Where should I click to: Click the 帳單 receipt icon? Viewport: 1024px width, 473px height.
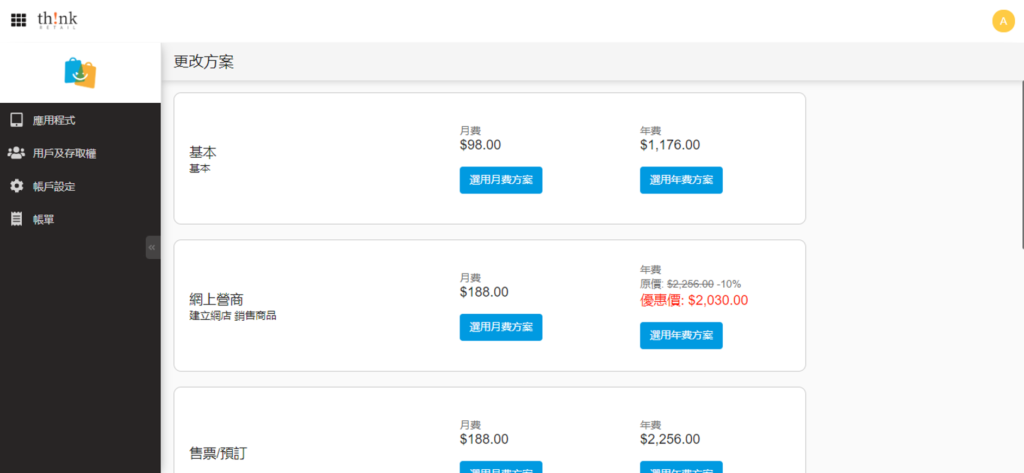pyautogui.click(x=16, y=219)
